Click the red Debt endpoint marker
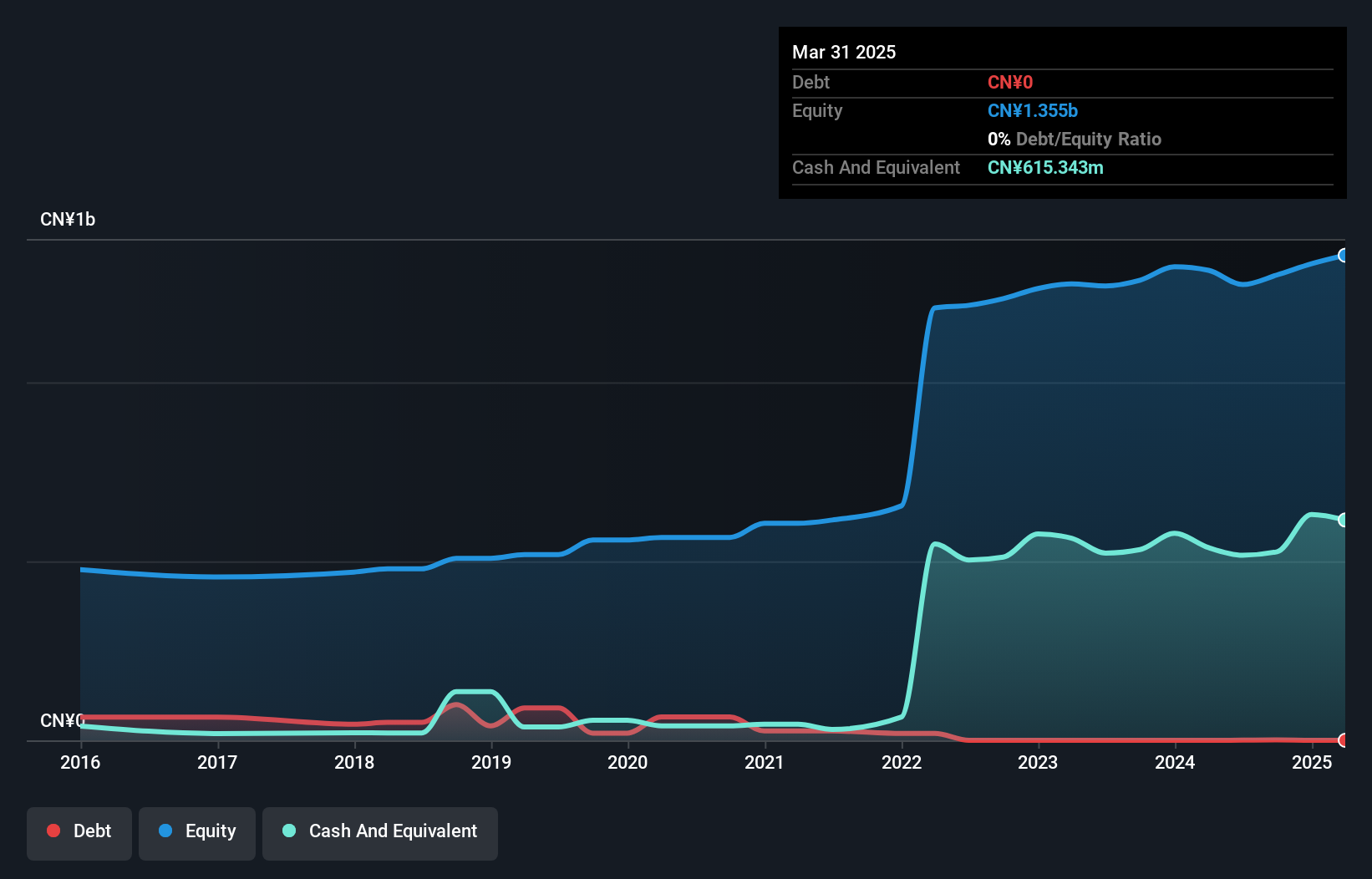This screenshot has height=879, width=1372. pos(1344,740)
